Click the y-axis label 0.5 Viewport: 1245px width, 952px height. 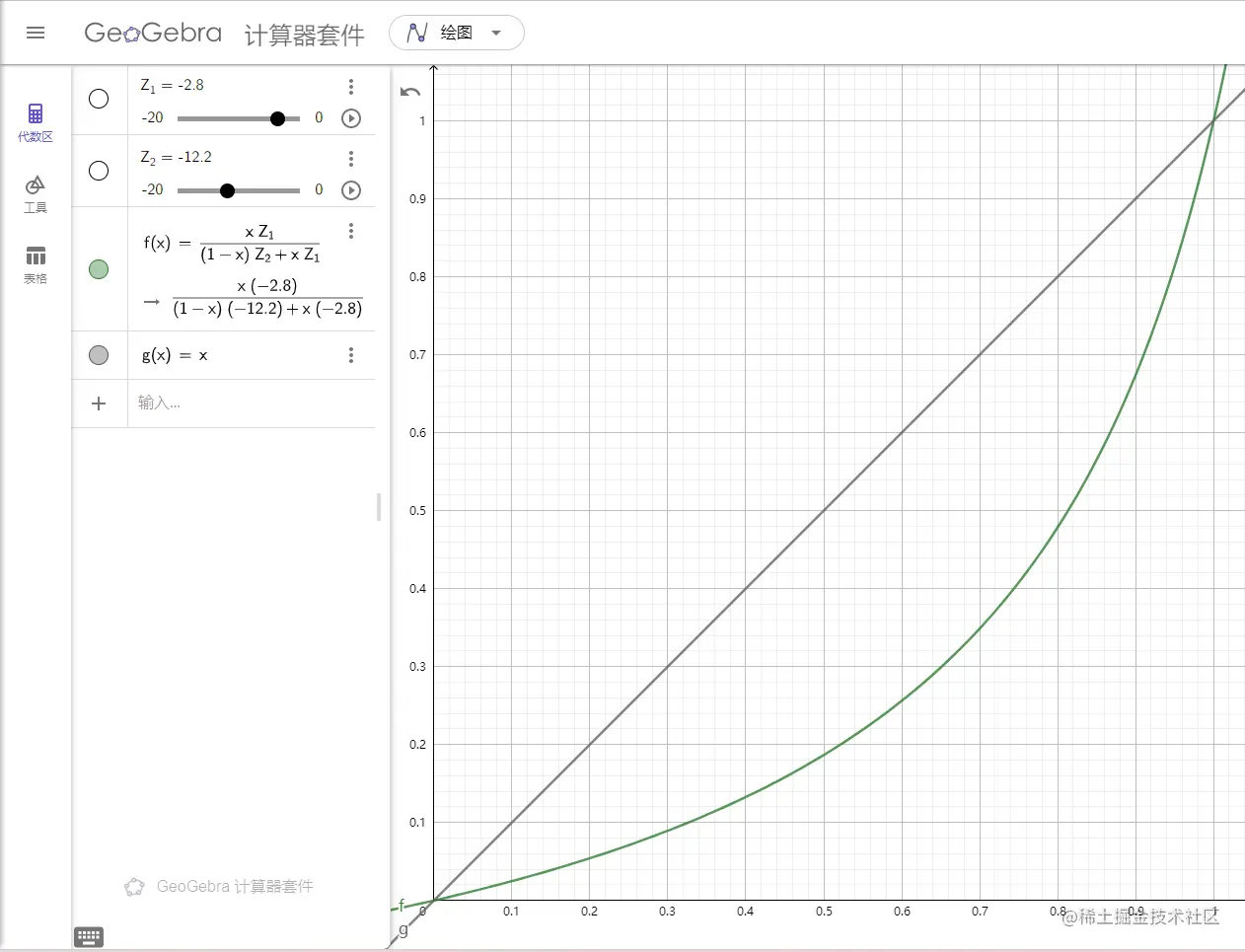[417, 510]
